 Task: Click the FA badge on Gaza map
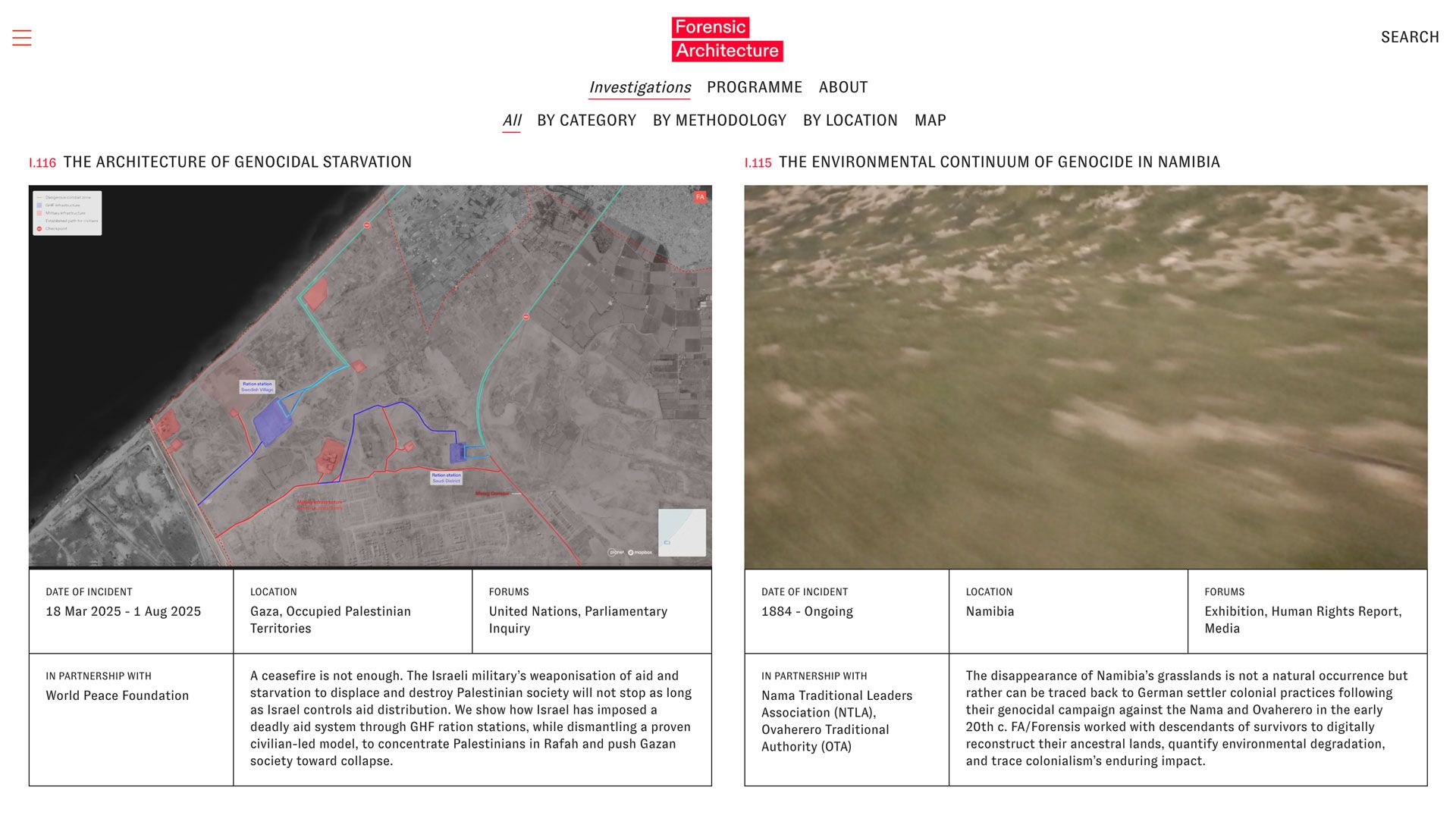point(699,197)
